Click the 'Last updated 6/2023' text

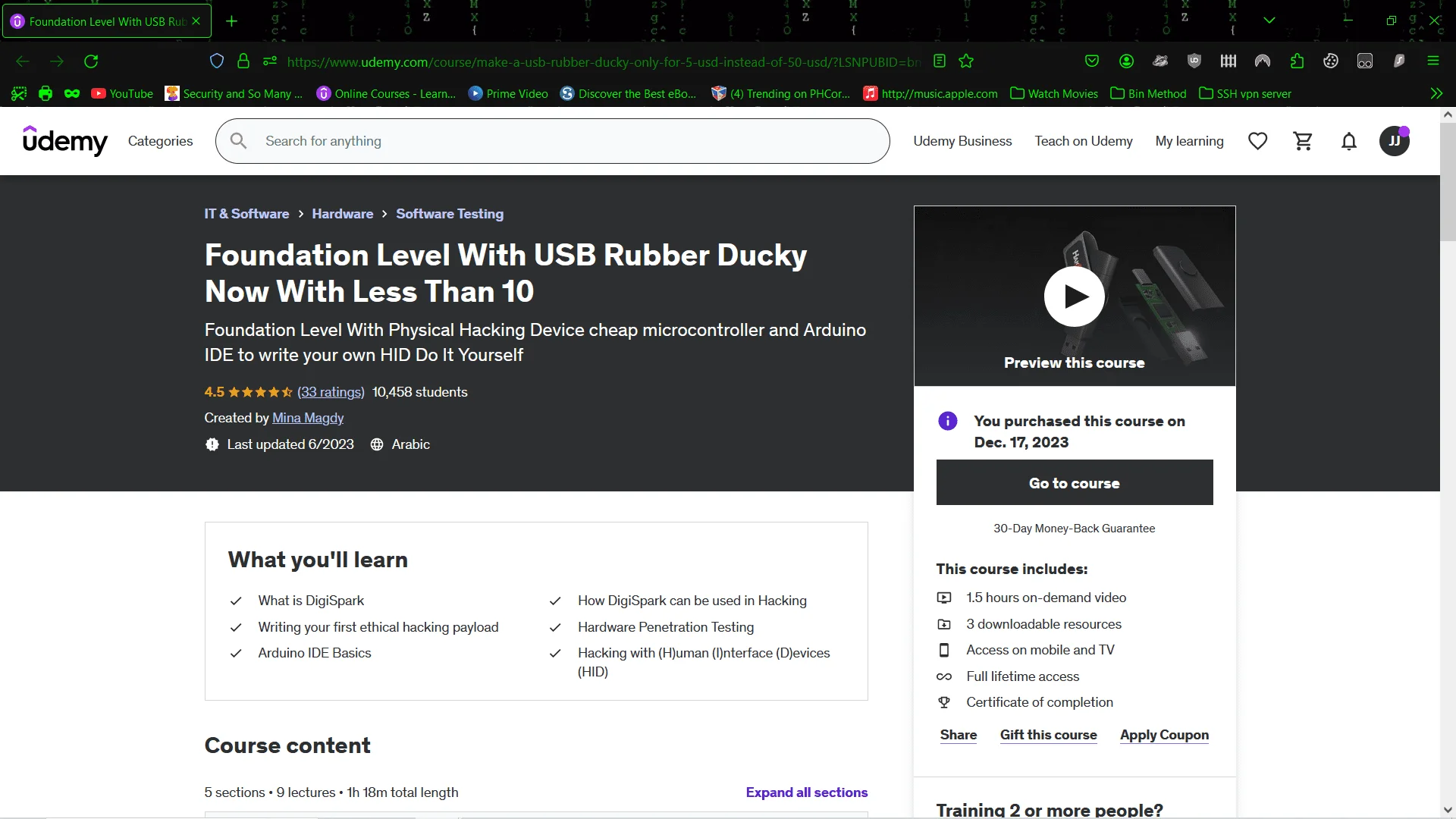click(290, 444)
